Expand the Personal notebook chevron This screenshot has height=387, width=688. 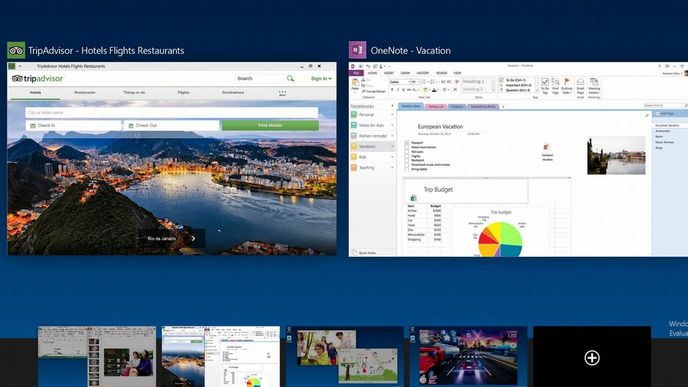[392, 115]
